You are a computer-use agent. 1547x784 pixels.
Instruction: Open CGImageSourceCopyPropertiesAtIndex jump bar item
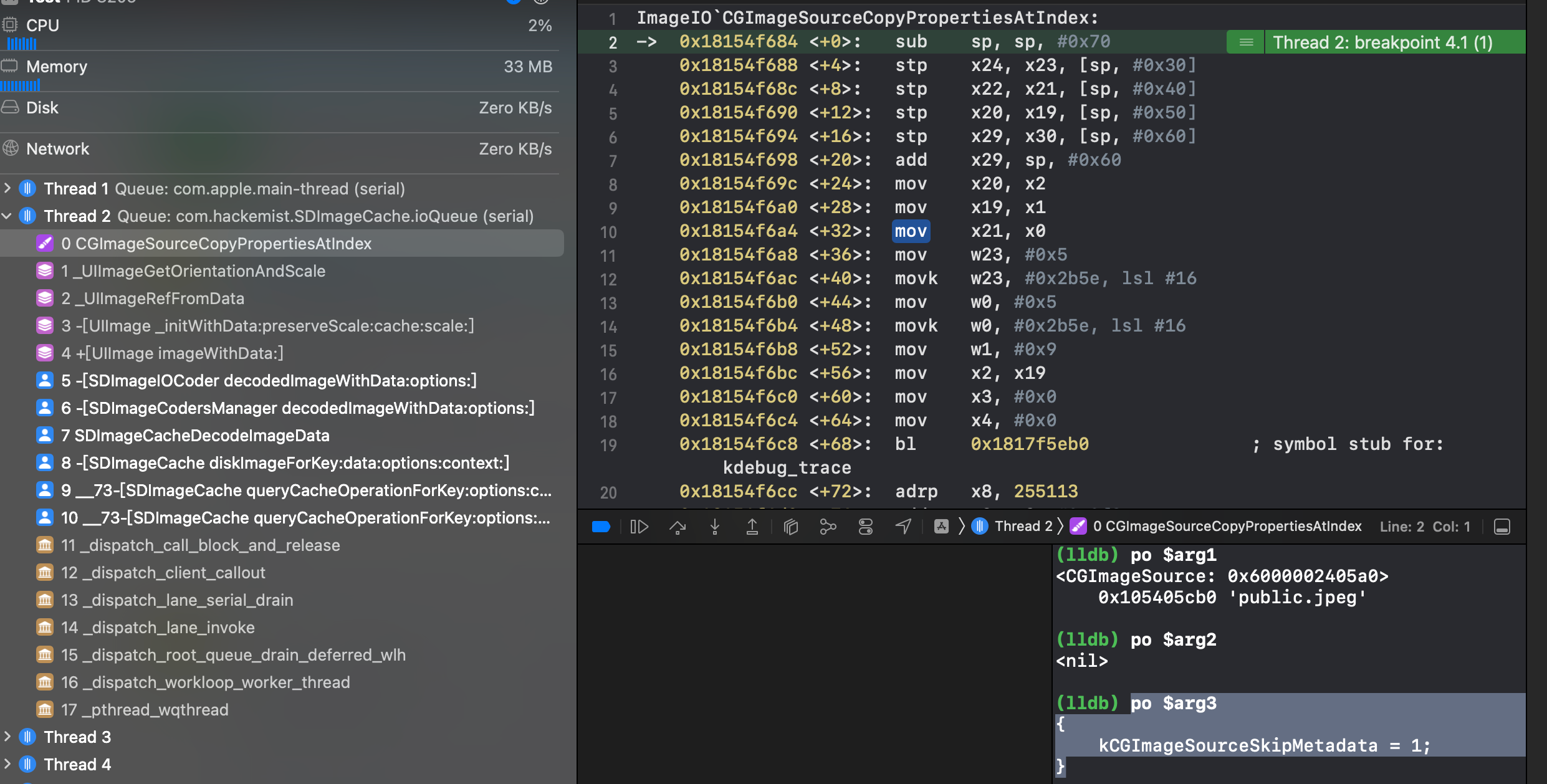click(1226, 527)
